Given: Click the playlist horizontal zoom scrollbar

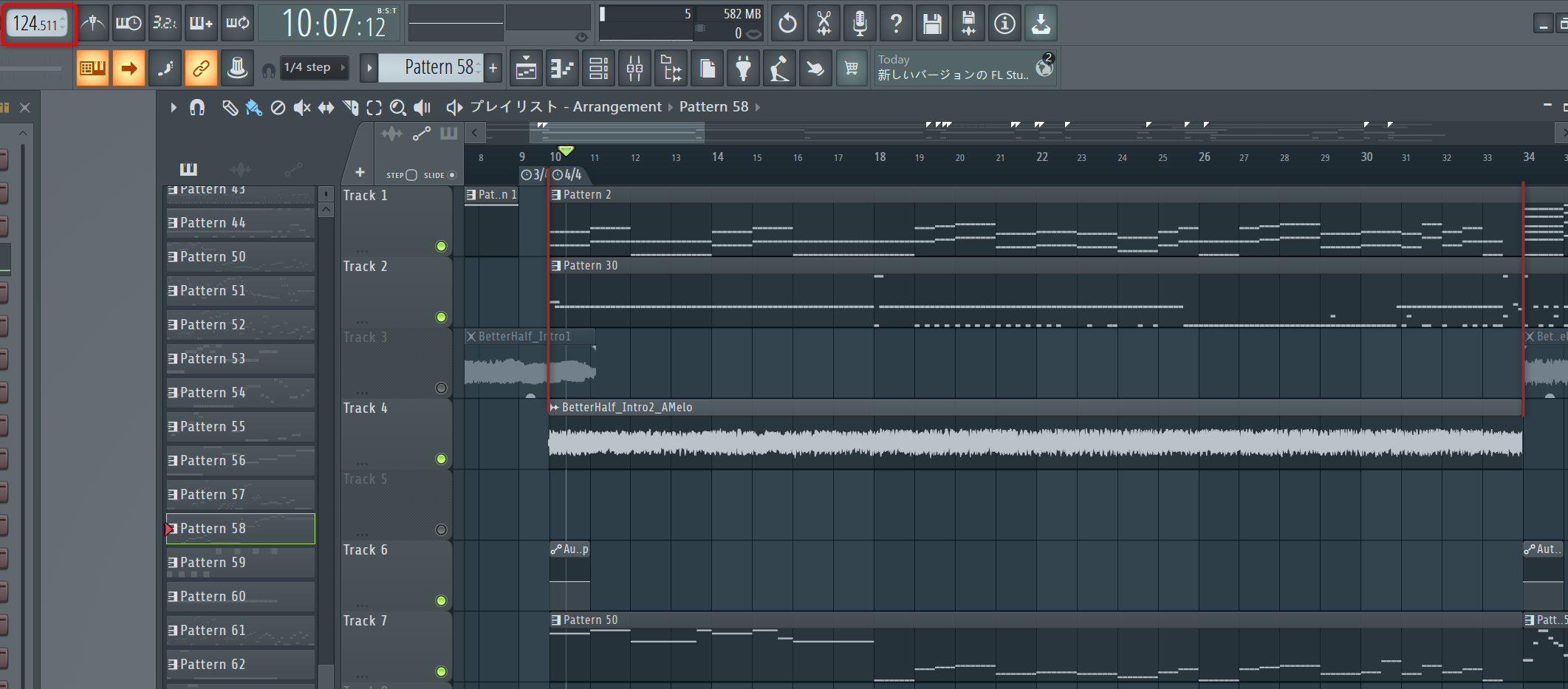Looking at the screenshot, I should point(617,134).
